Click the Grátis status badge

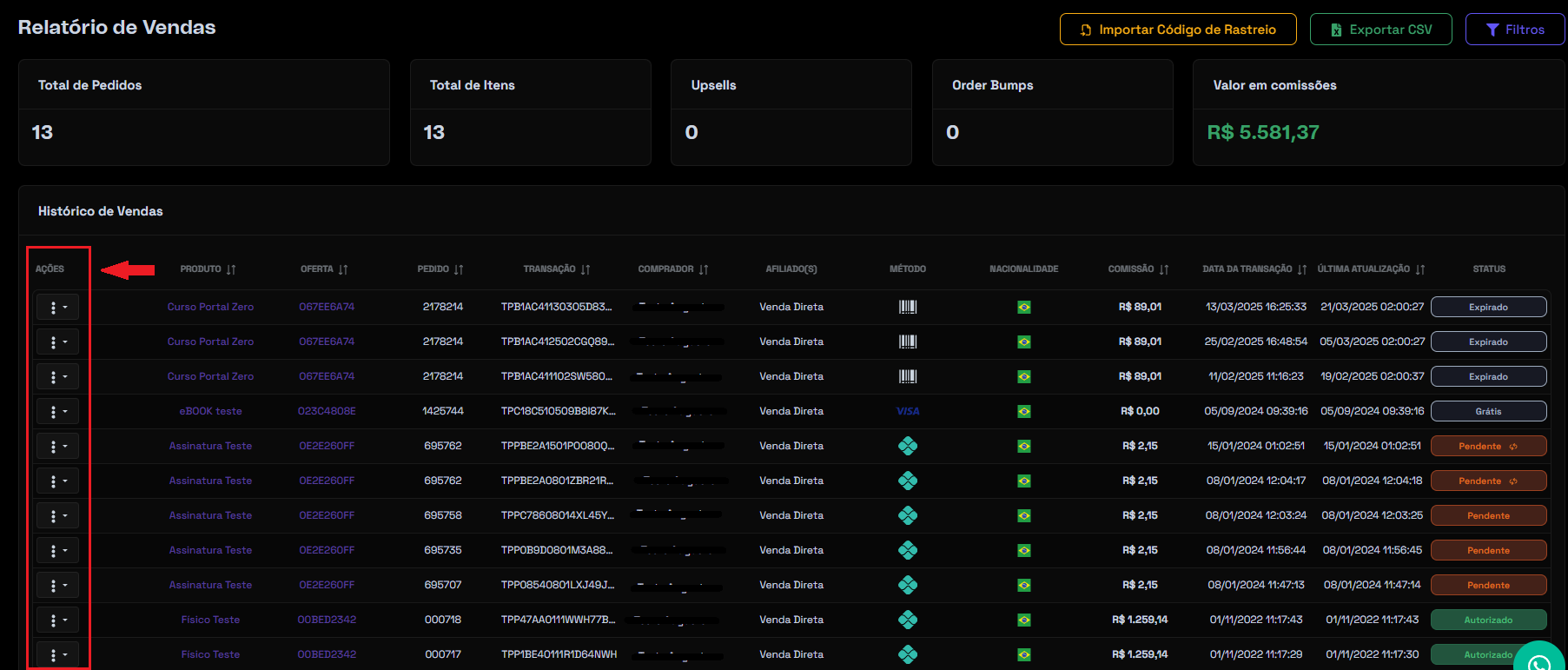1488,411
